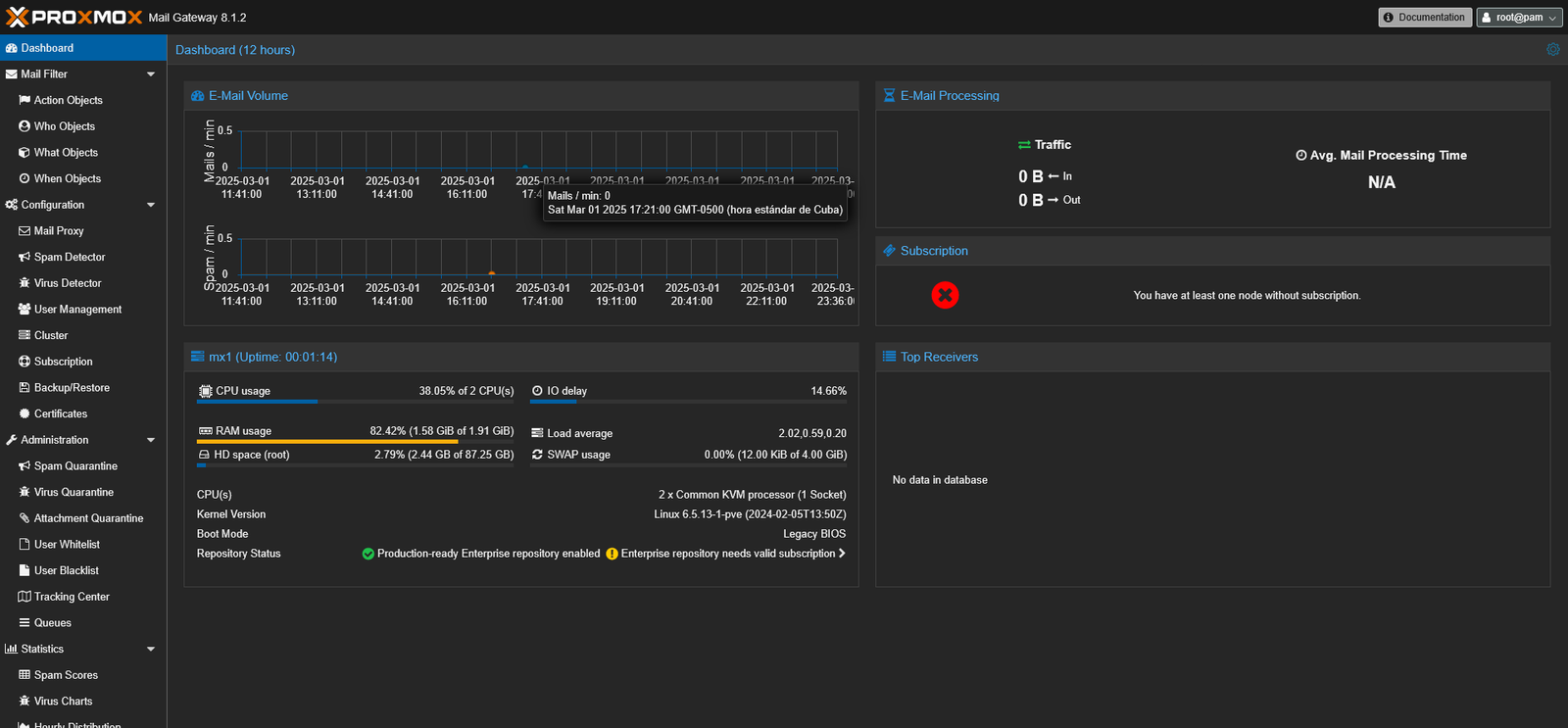The height and width of the screenshot is (728, 1568).
Task: Click the User Management people icon
Action: pos(24,310)
